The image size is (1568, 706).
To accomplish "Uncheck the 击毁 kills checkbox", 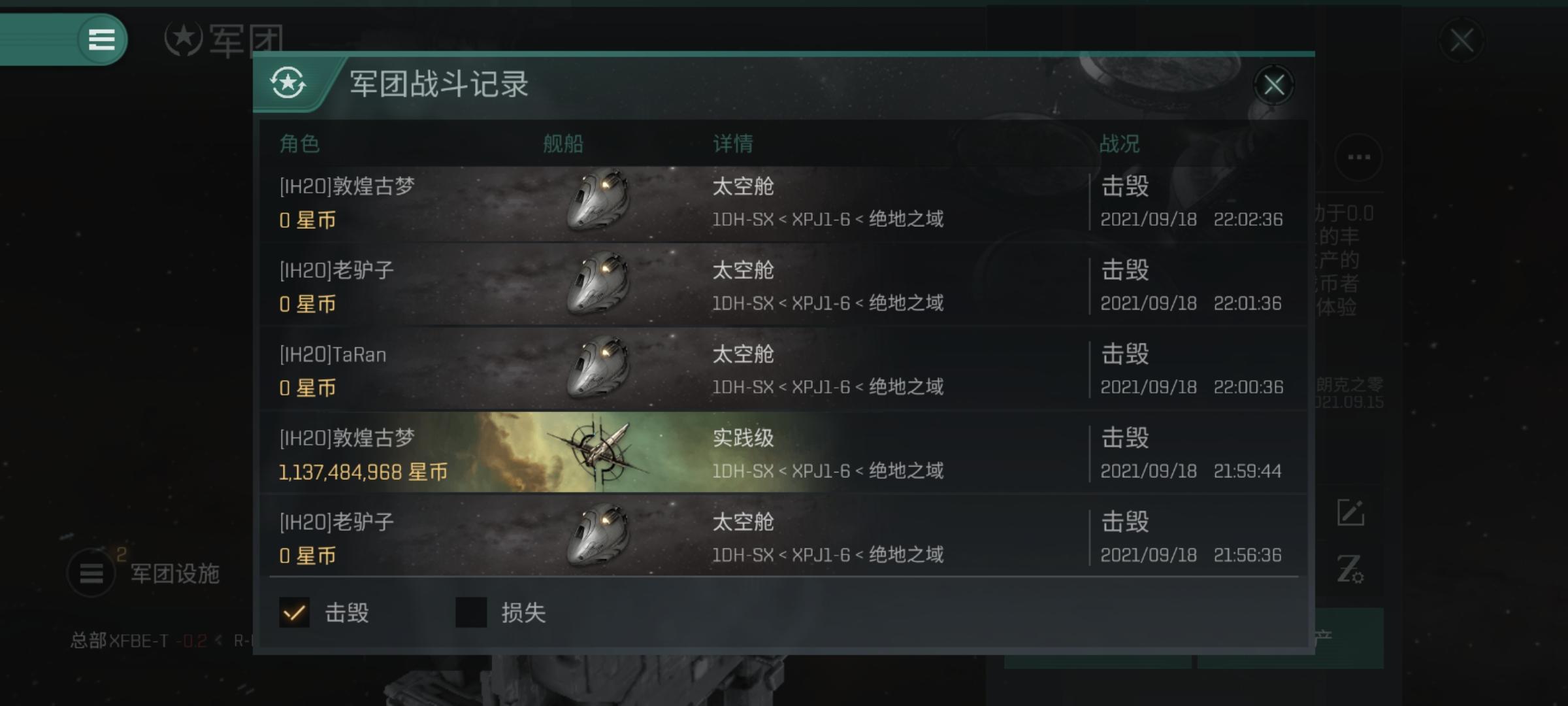I will click(294, 613).
